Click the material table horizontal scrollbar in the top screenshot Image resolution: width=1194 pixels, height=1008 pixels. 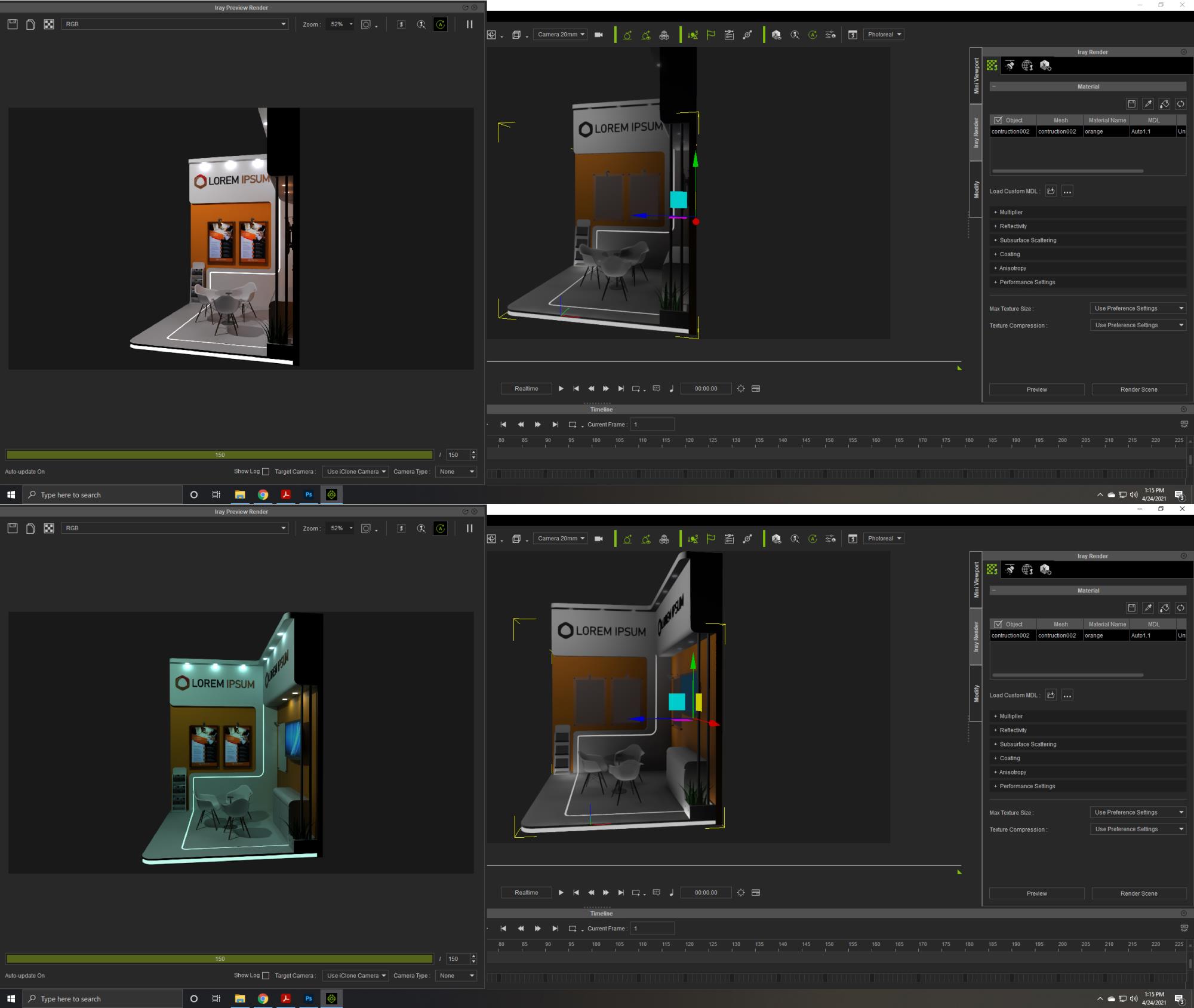1067,171
